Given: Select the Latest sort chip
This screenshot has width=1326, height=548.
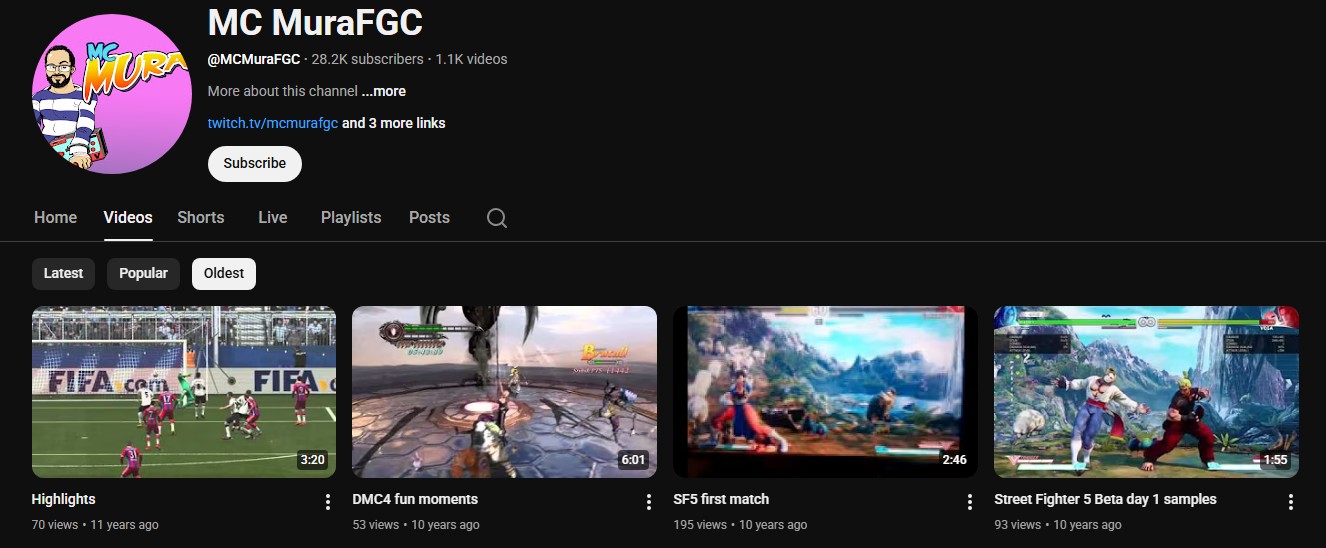Looking at the screenshot, I should pos(63,273).
